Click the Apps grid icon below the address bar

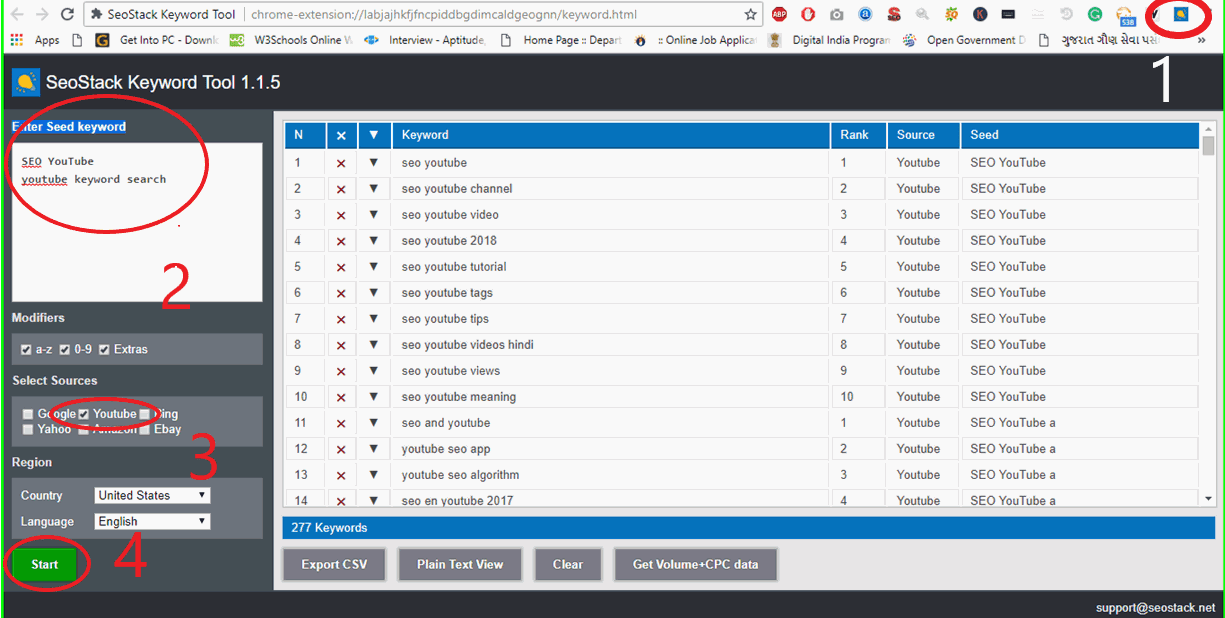point(17,39)
